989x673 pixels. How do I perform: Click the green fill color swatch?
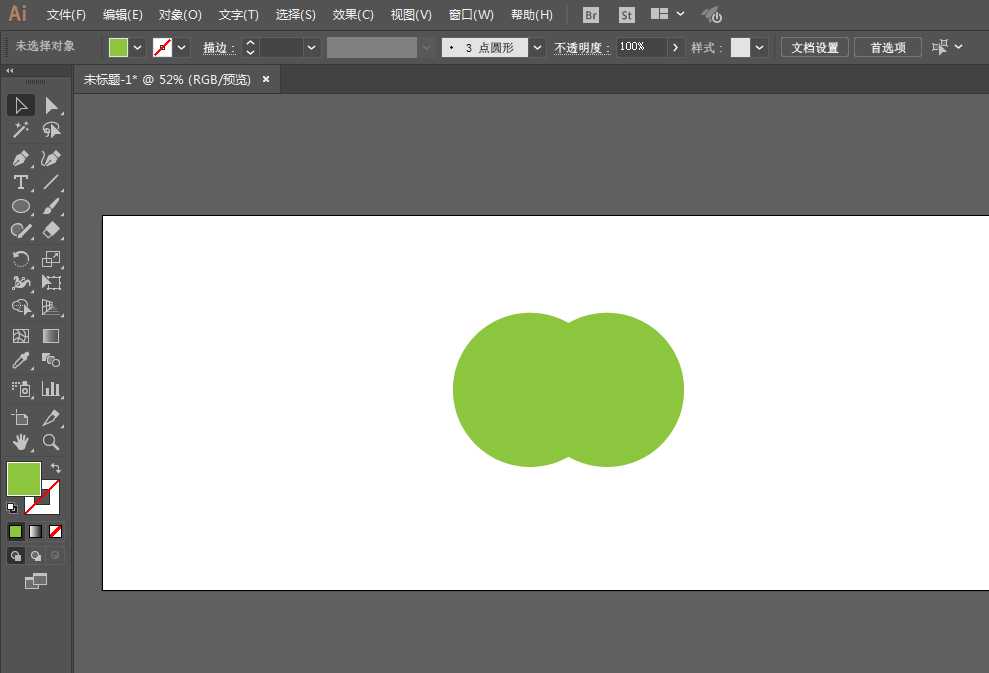pos(23,479)
